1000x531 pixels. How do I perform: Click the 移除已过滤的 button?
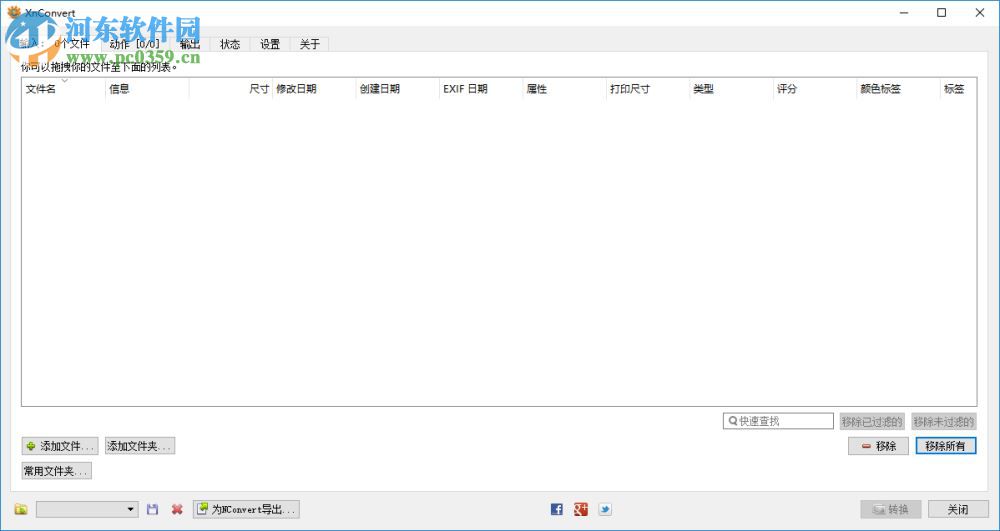tap(872, 421)
